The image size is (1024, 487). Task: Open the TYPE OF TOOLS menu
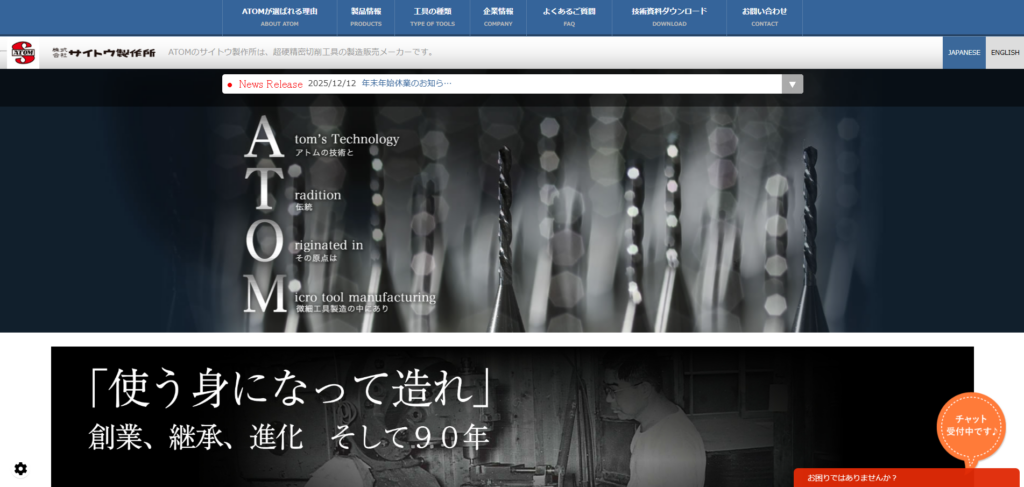tap(433, 16)
